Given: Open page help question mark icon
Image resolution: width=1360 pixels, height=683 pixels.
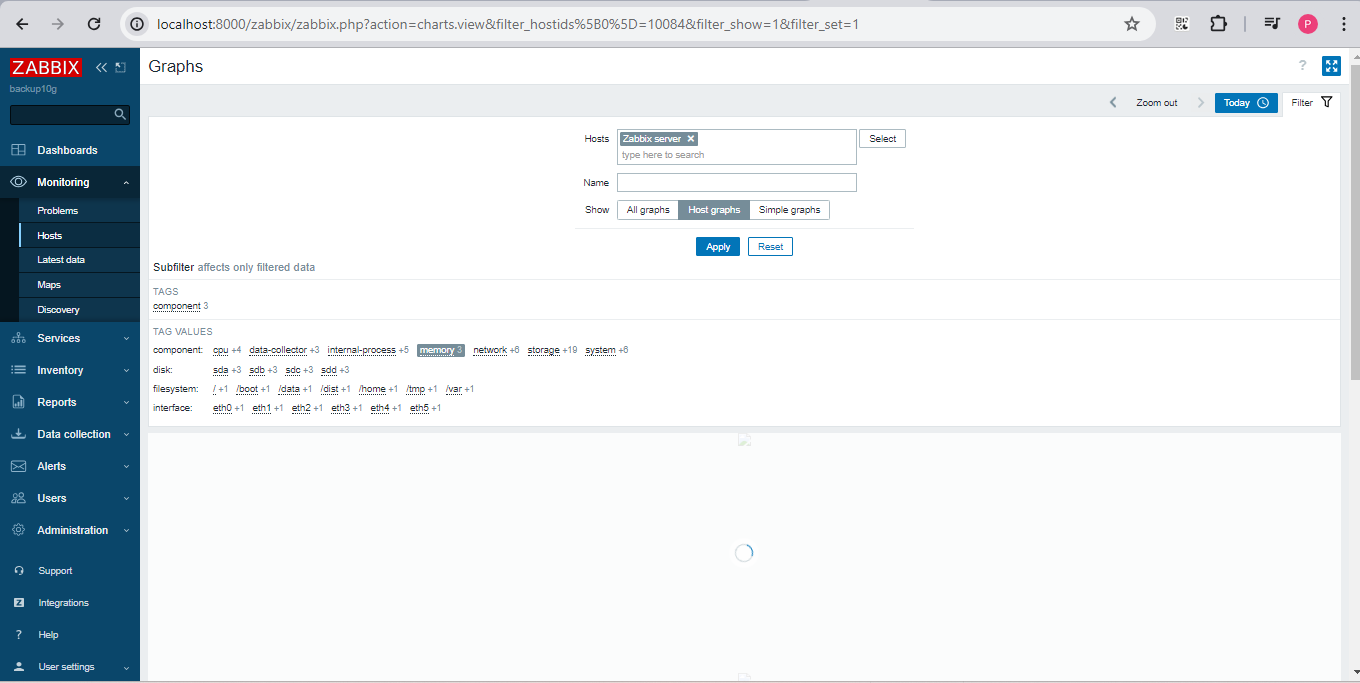Looking at the screenshot, I should point(1303,66).
